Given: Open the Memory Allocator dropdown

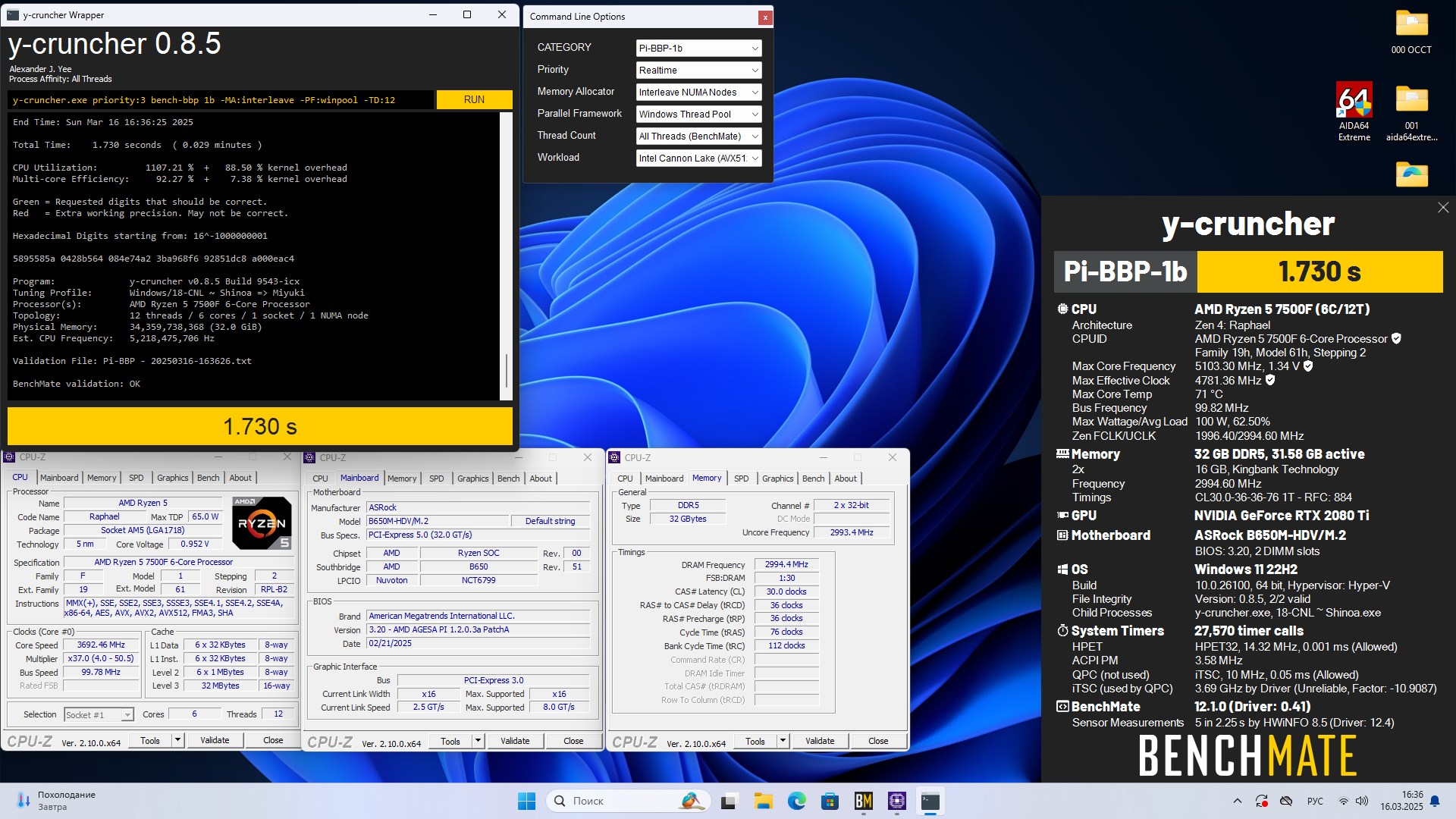Looking at the screenshot, I should [x=698, y=92].
